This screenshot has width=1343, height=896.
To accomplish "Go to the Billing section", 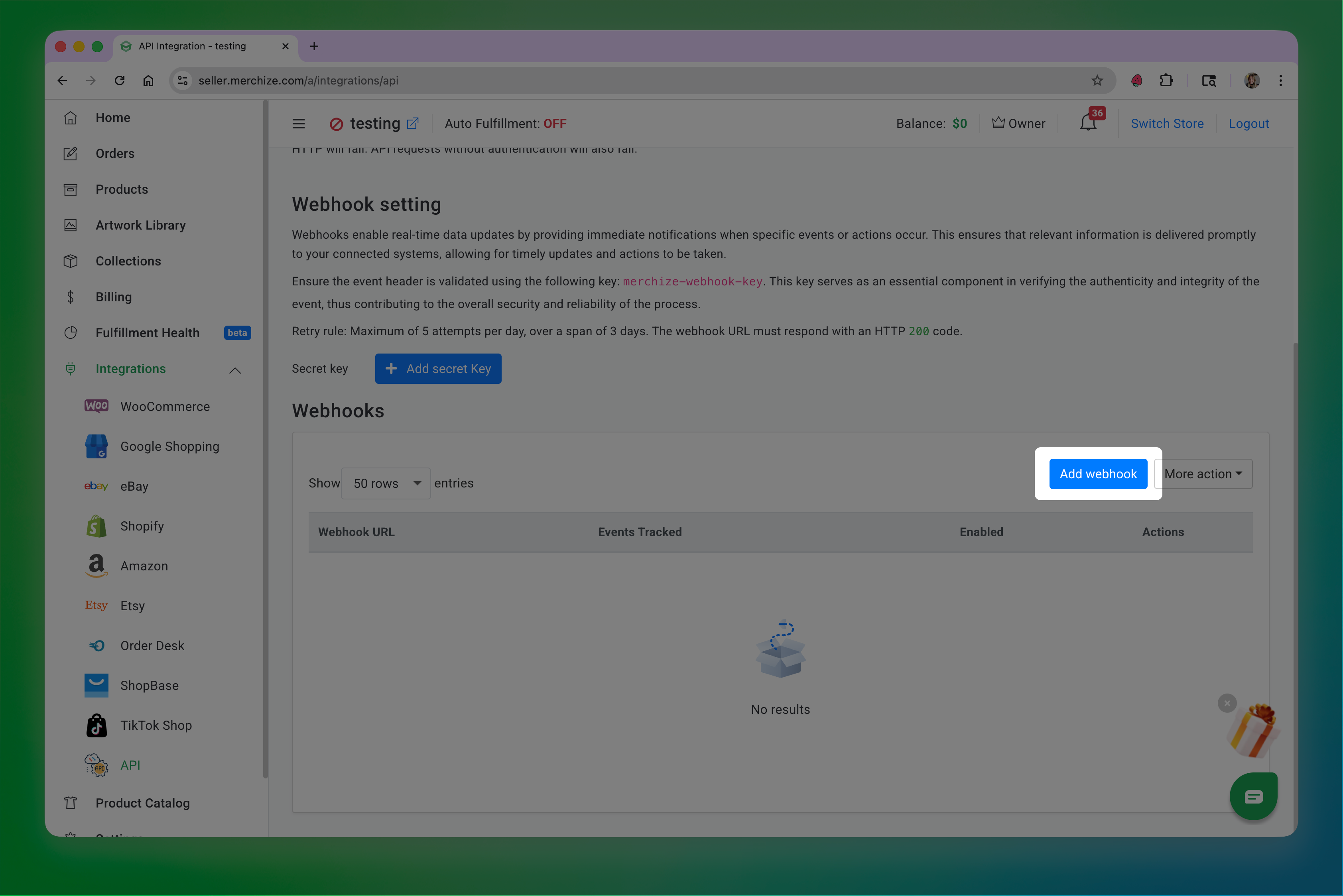I will point(112,297).
